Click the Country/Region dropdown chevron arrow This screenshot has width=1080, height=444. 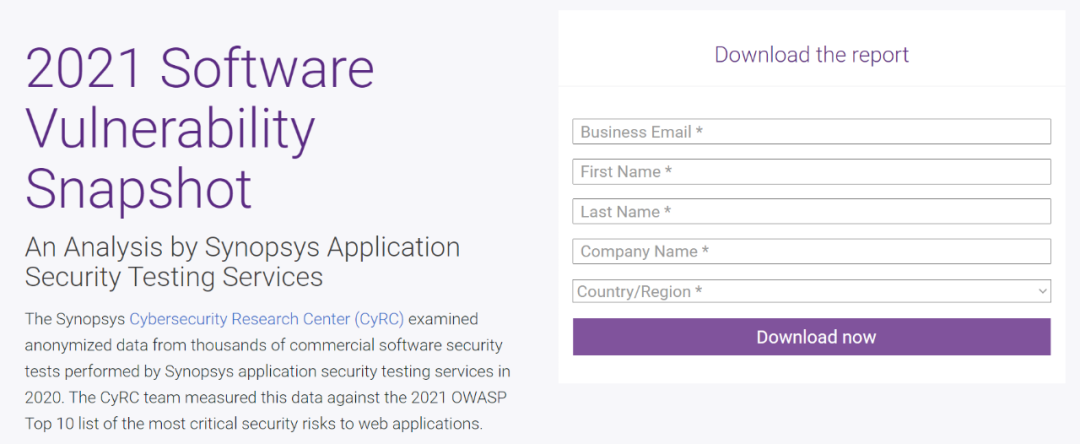(1042, 291)
